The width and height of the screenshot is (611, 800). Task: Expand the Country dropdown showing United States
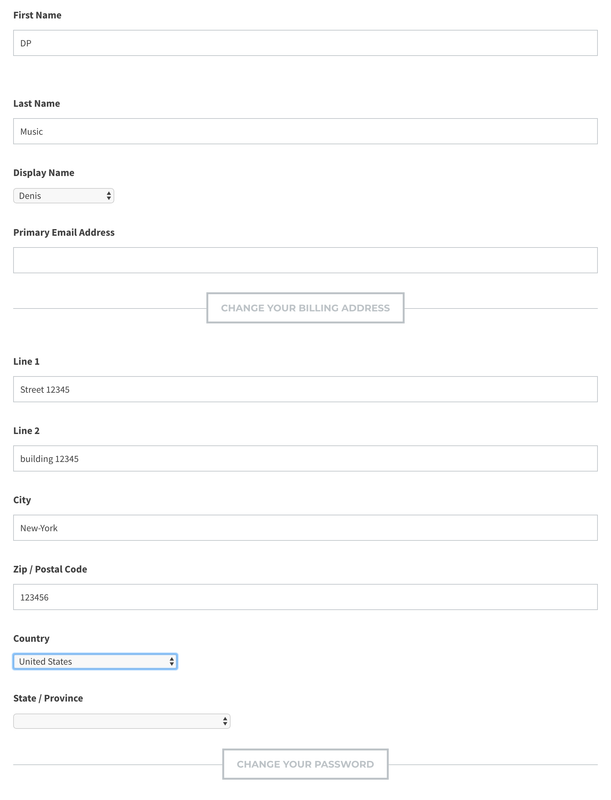pyautogui.click(x=95, y=661)
